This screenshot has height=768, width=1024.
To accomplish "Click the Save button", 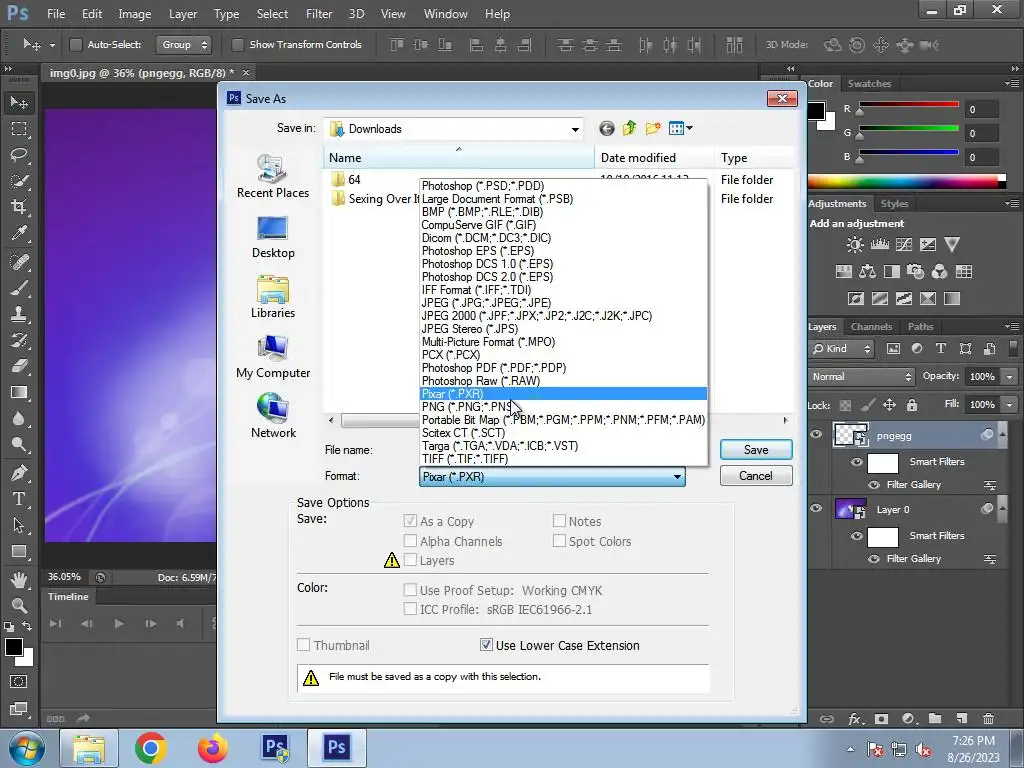I will coord(756,450).
